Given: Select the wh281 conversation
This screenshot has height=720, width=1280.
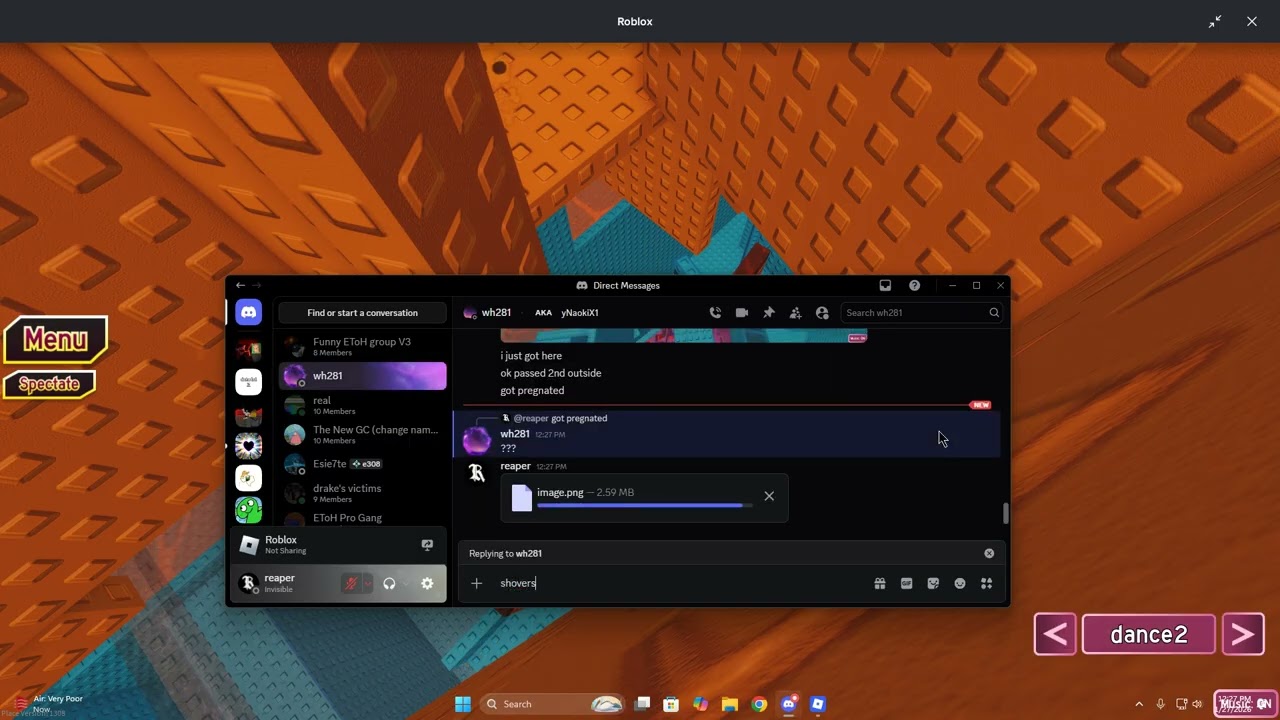Looking at the screenshot, I should pos(362,376).
